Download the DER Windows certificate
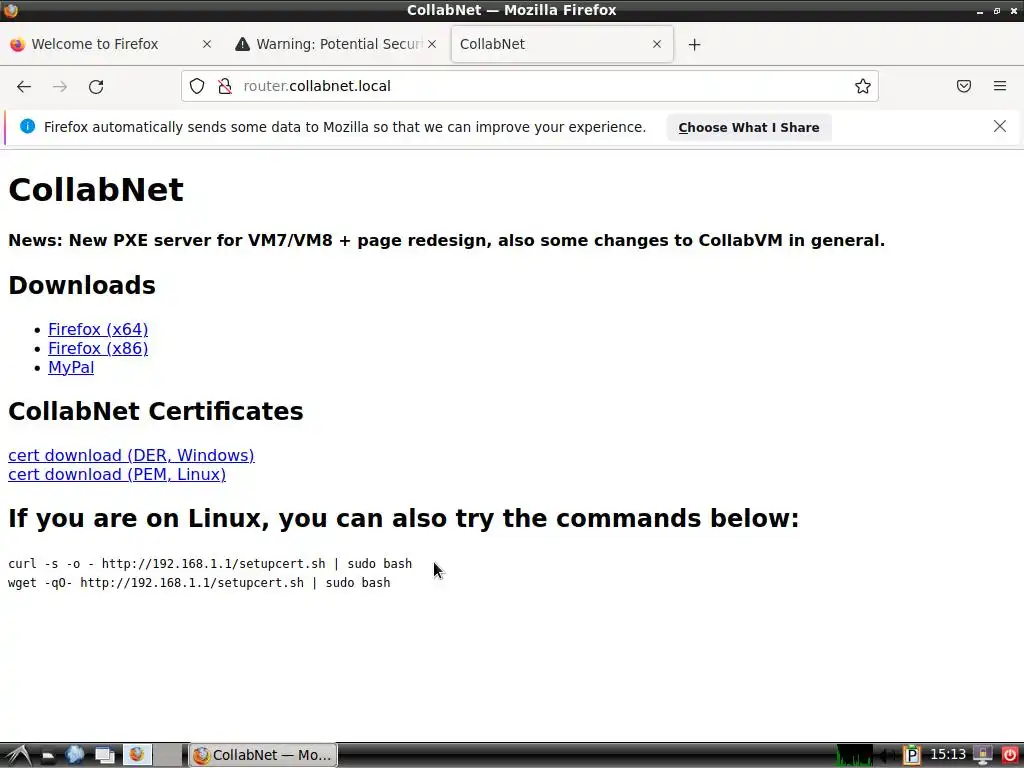Screen dimensions: 1024x768 131,455
